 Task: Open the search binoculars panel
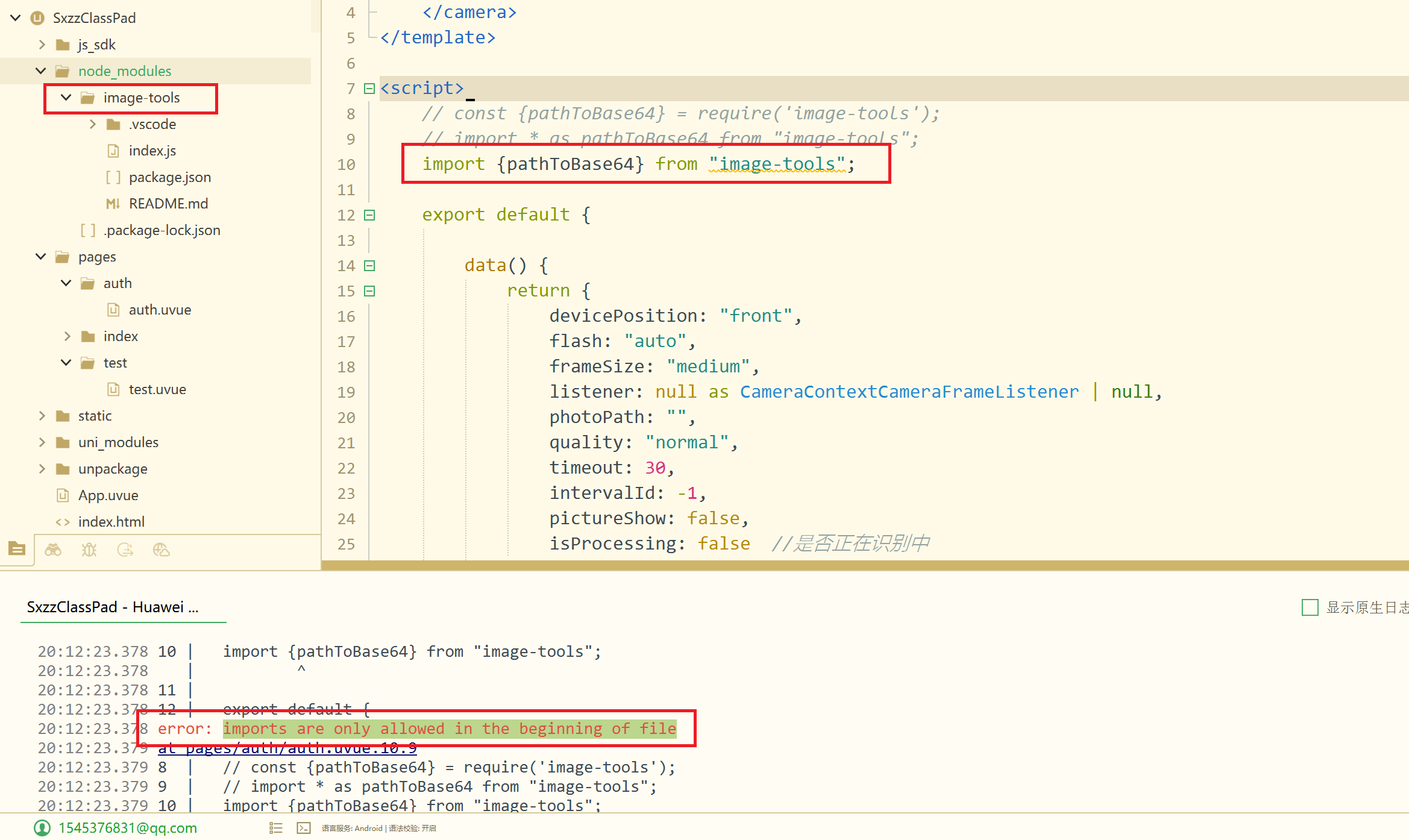pyautogui.click(x=53, y=550)
